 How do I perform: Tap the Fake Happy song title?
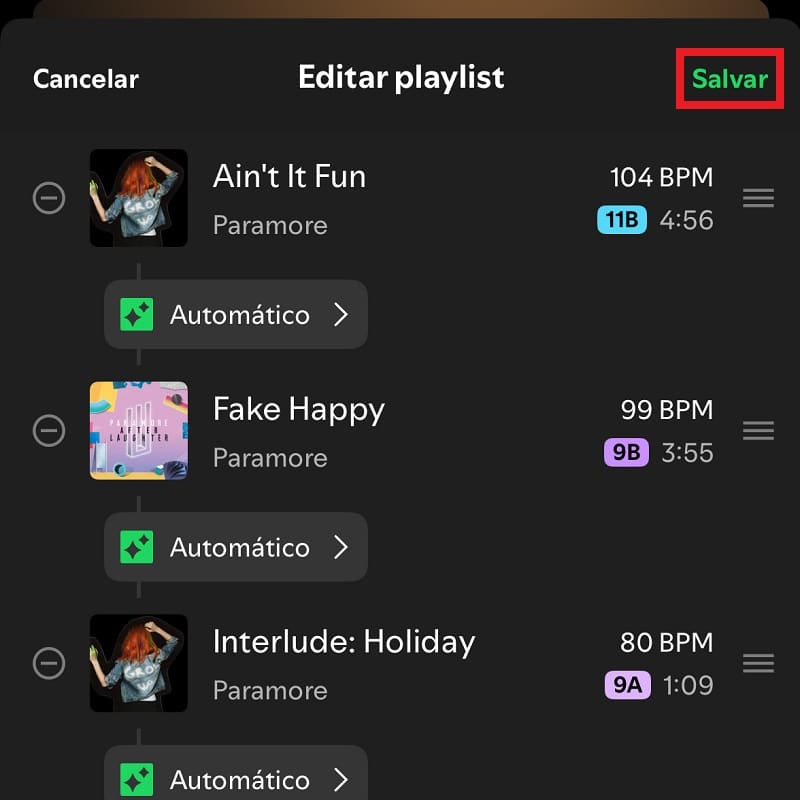click(x=299, y=409)
